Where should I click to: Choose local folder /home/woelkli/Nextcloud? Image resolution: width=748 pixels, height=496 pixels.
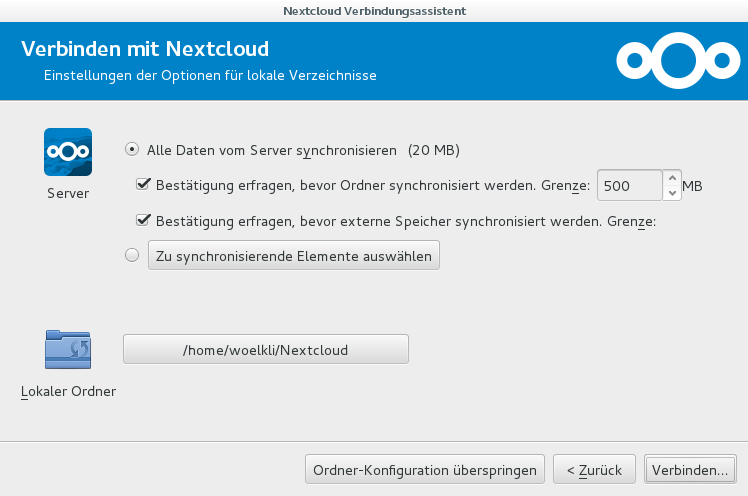pos(266,349)
